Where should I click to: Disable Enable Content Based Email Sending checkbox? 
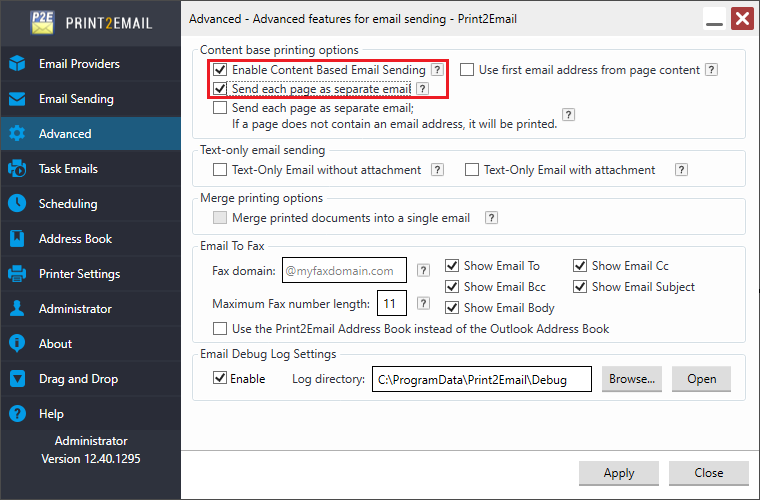[220, 70]
